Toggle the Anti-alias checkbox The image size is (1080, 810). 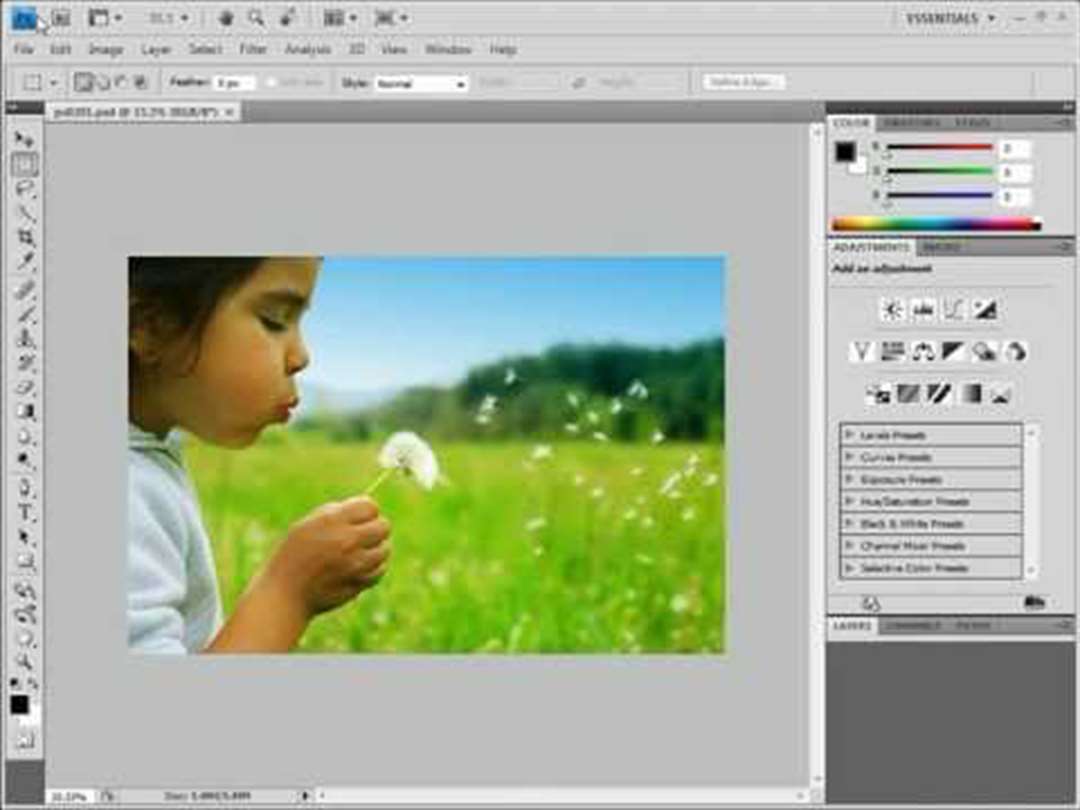click(271, 83)
